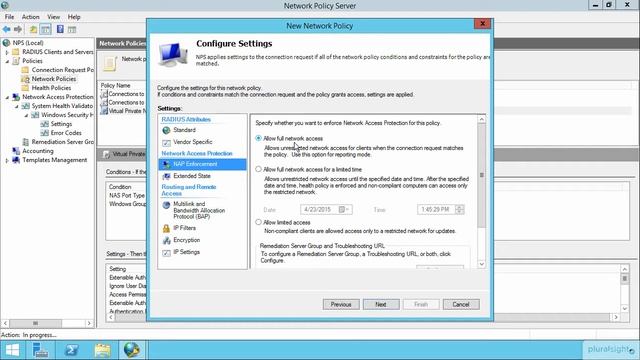Screen dimensions: 640x360
Task: Click console tree horizontal scrollbar thumb
Action: pyautogui.click(x=35, y=323)
